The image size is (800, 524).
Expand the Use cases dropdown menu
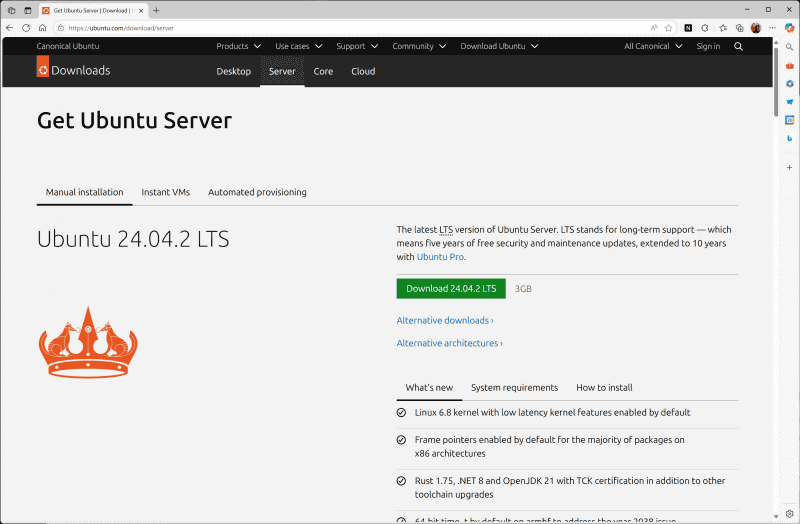click(x=298, y=46)
